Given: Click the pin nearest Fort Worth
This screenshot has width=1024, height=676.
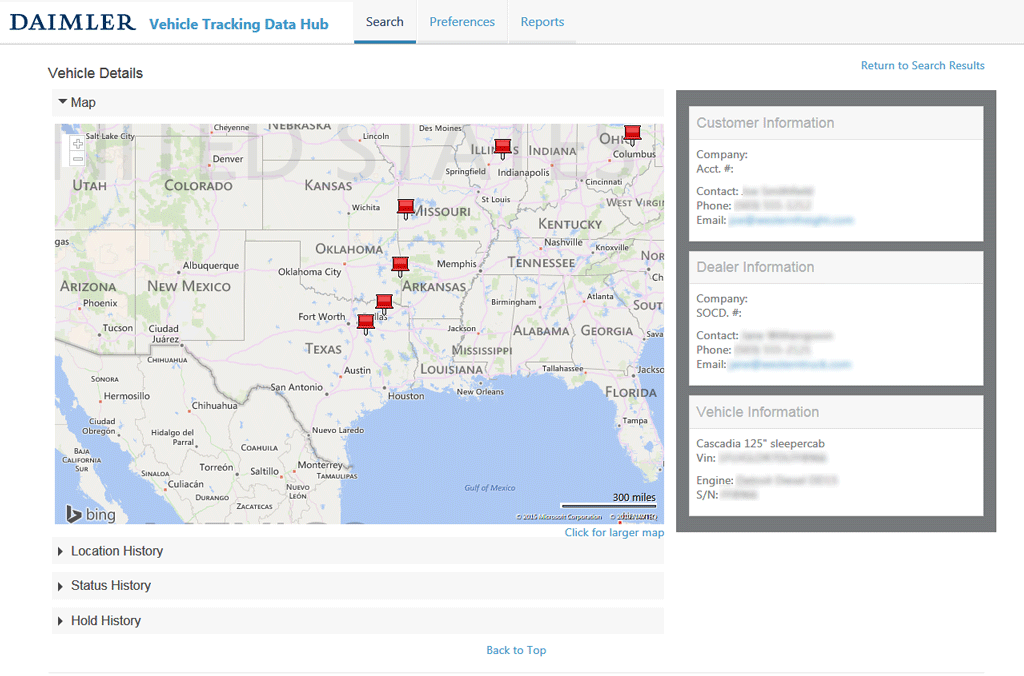Looking at the screenshot, I should [x=366, y=321].
